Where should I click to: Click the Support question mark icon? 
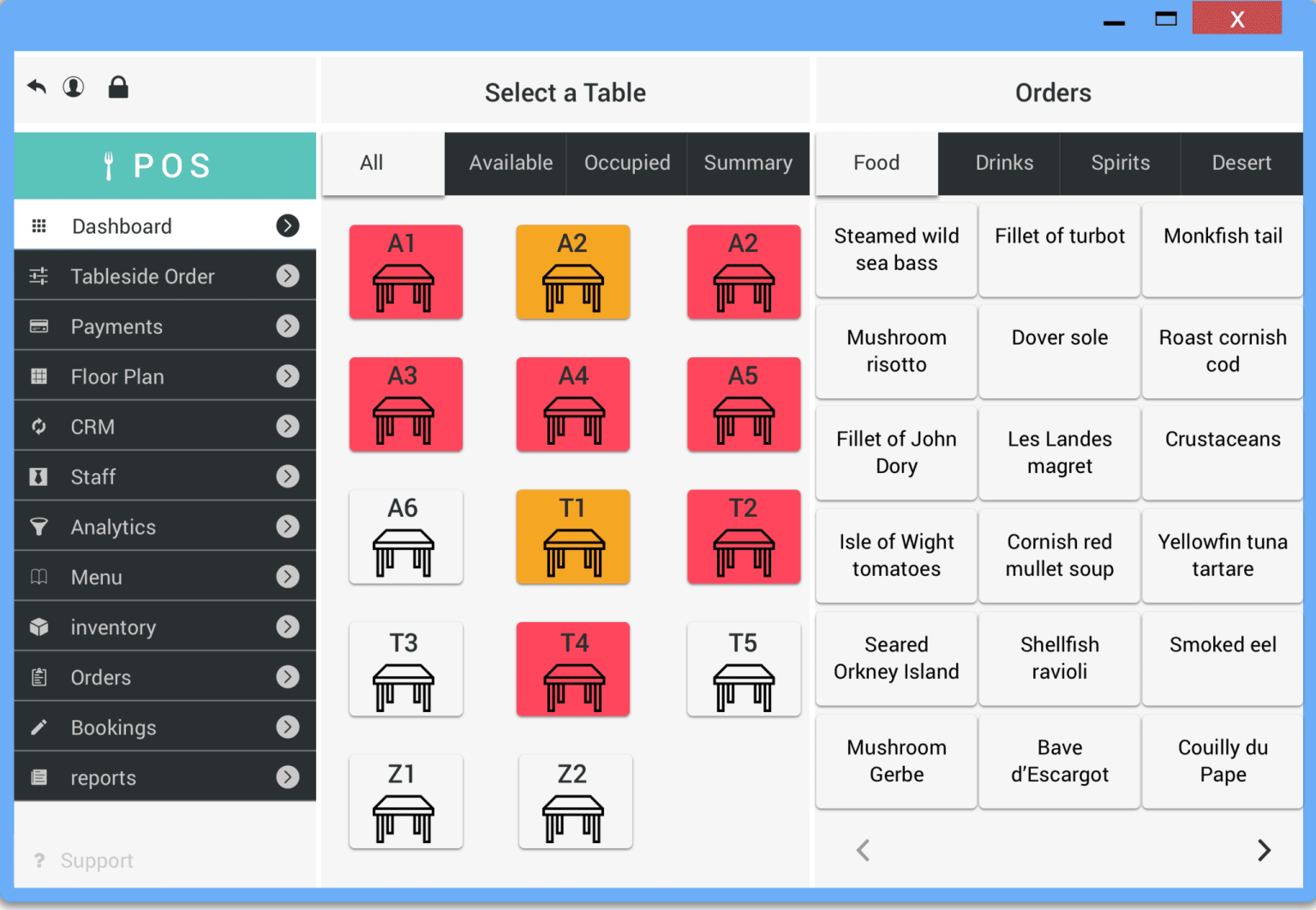click(39, 860)
